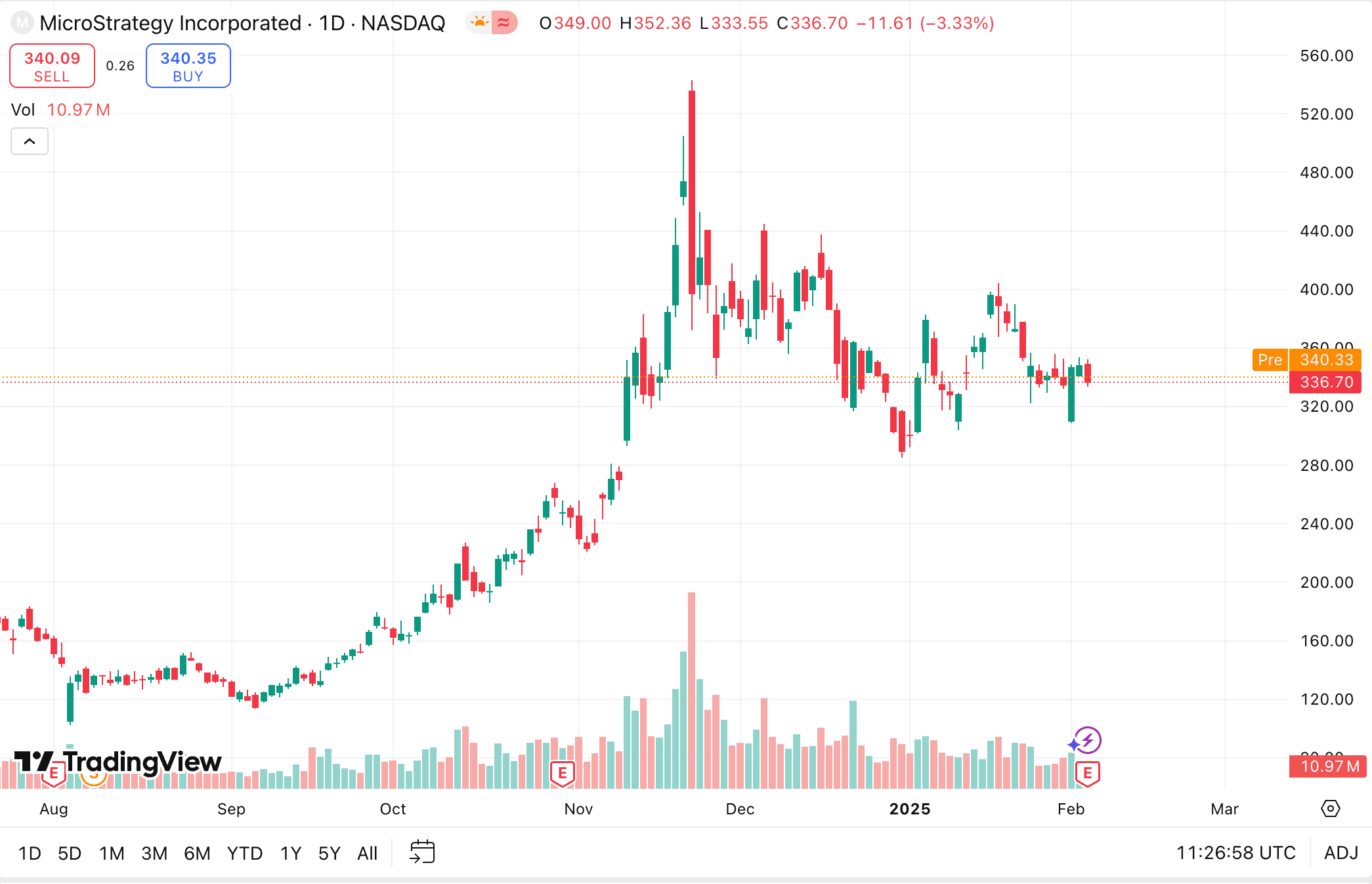Select the 1Y range tab
This screenshot has height=884, width=1372.
pos(291,853)
